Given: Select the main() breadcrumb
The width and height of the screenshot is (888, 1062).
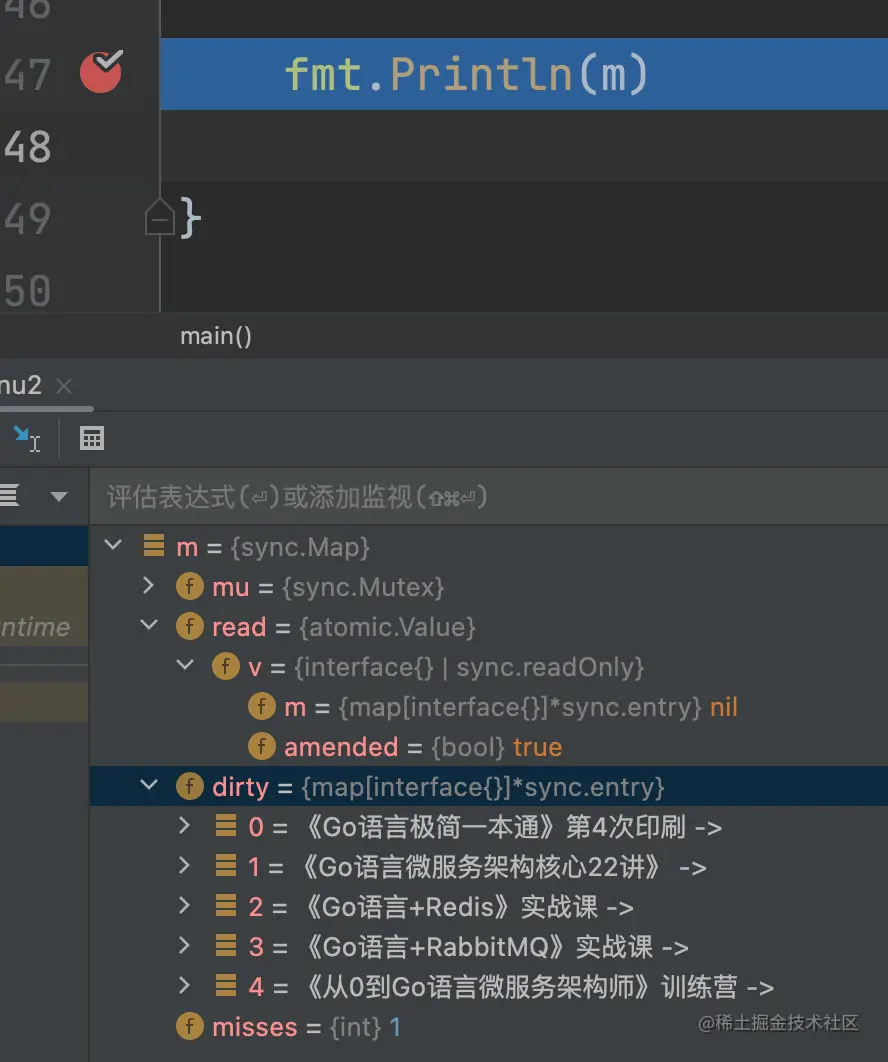Looking at the screenshot, I should [x=215, y=336].
